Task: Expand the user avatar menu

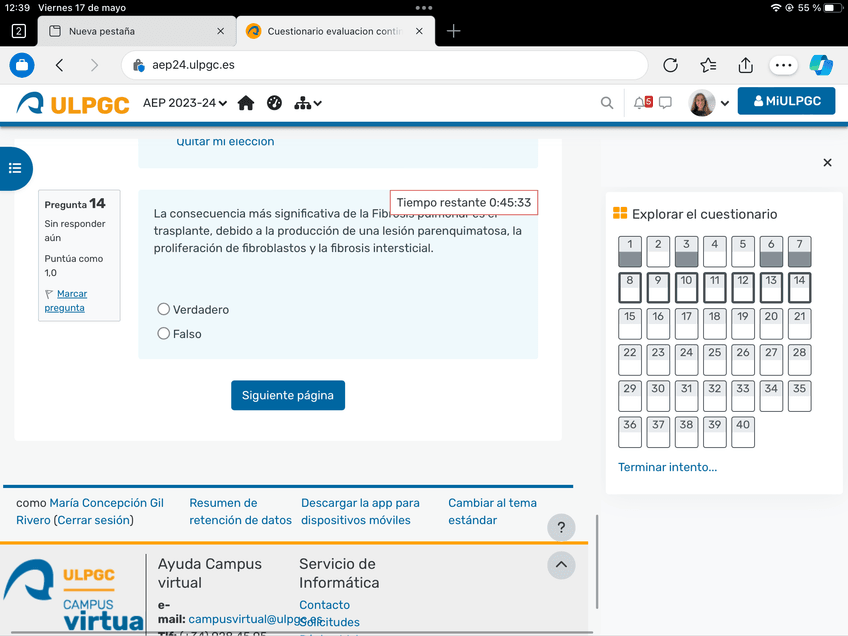Action: (x=709, y=103)
